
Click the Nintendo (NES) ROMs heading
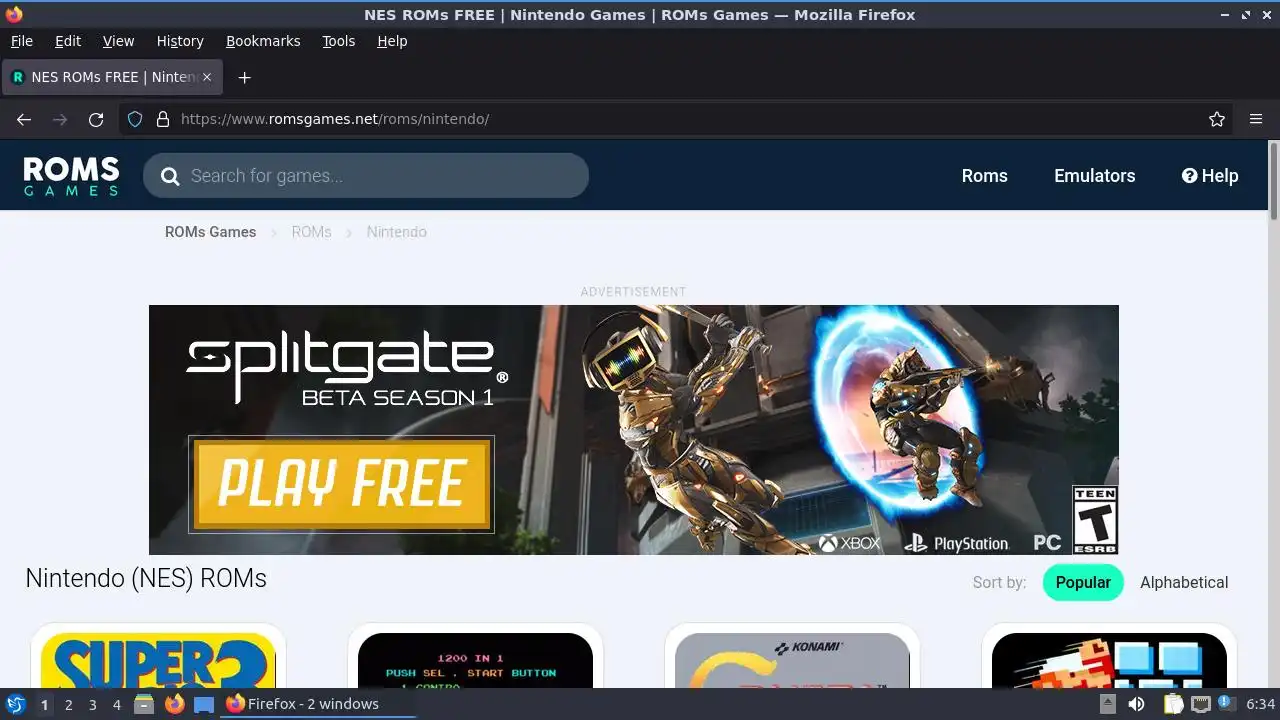146,578
